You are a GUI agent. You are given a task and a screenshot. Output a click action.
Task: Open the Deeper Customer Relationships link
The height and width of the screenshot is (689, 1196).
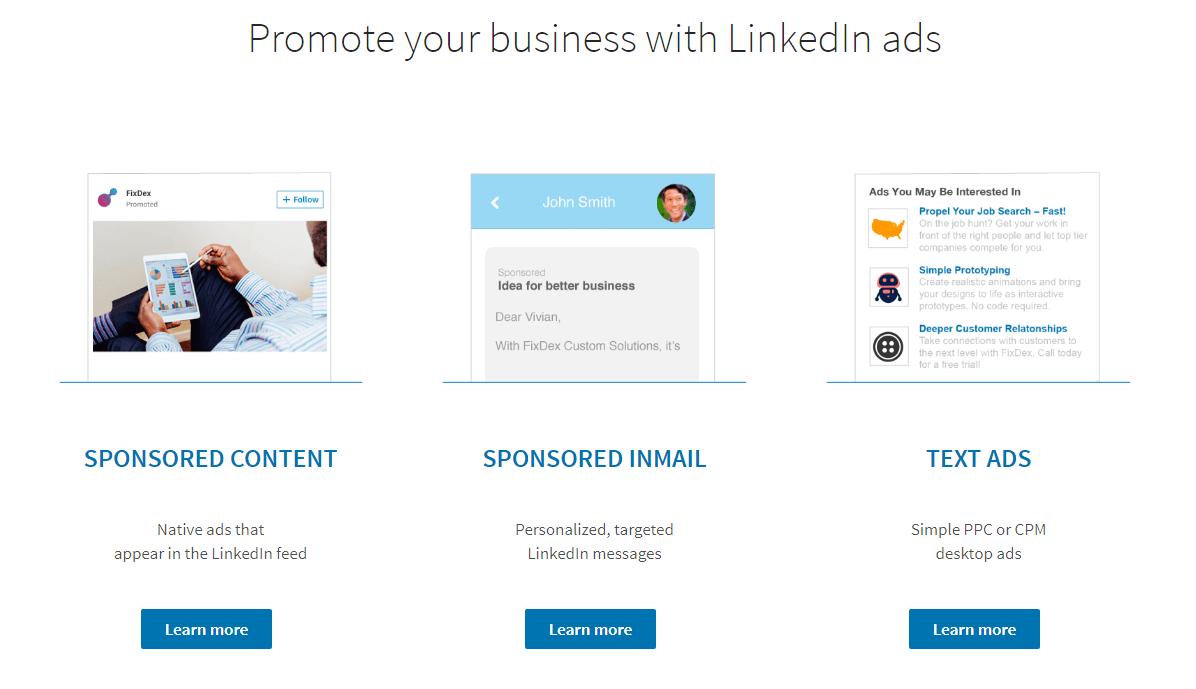pos(993,328)
